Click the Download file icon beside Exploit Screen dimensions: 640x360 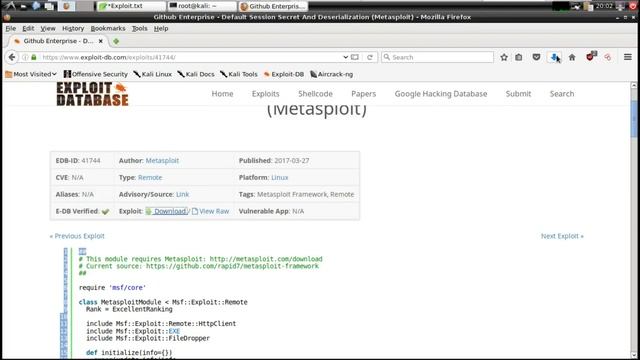(149, 211)
